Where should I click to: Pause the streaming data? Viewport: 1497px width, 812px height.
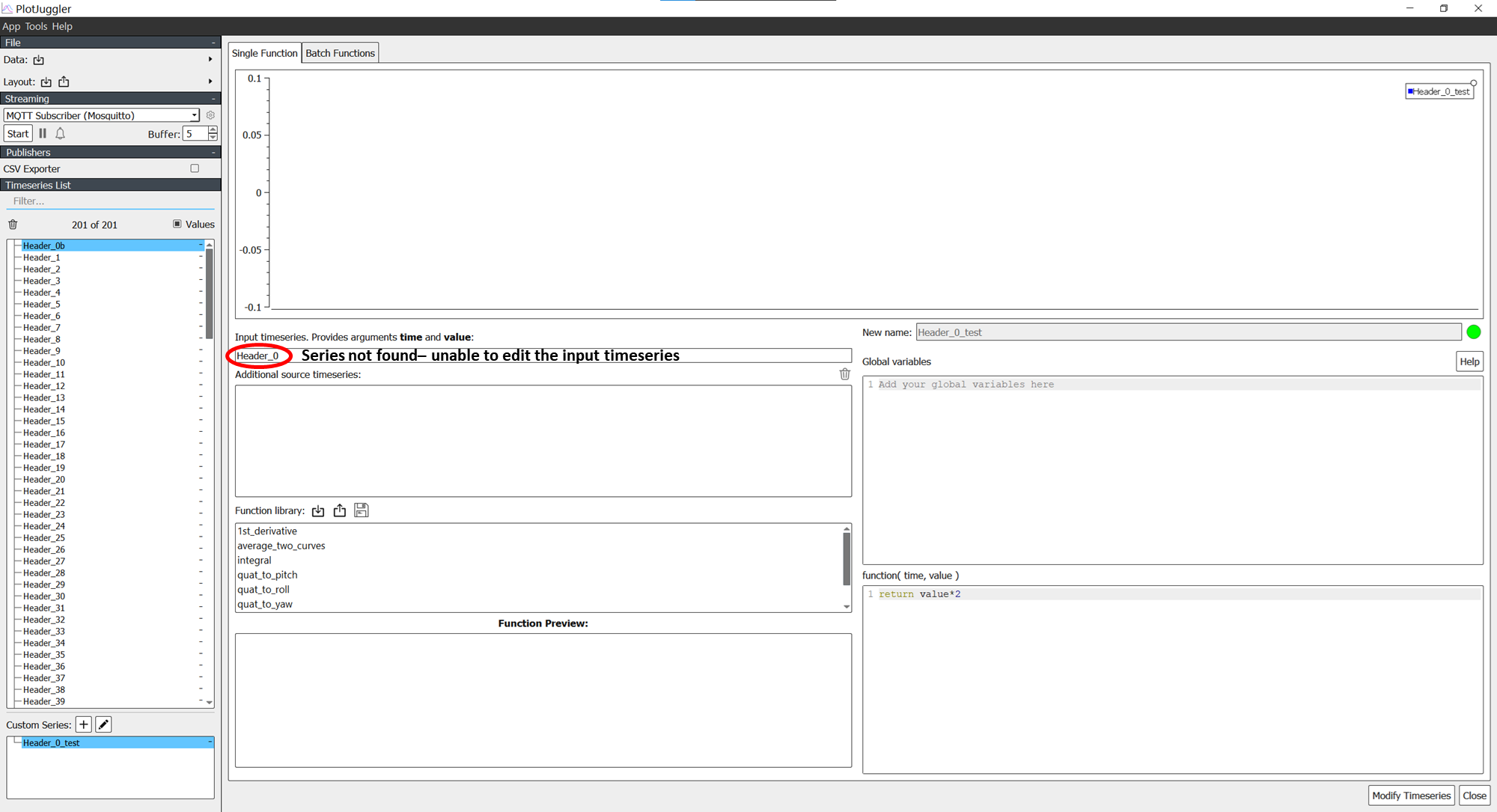(x=43, y=133)
